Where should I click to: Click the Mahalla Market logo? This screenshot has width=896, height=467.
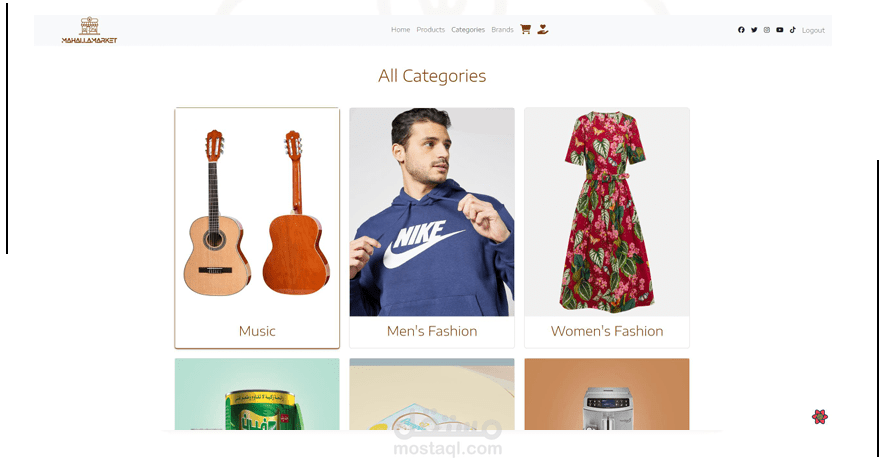(x=89, y=30)
